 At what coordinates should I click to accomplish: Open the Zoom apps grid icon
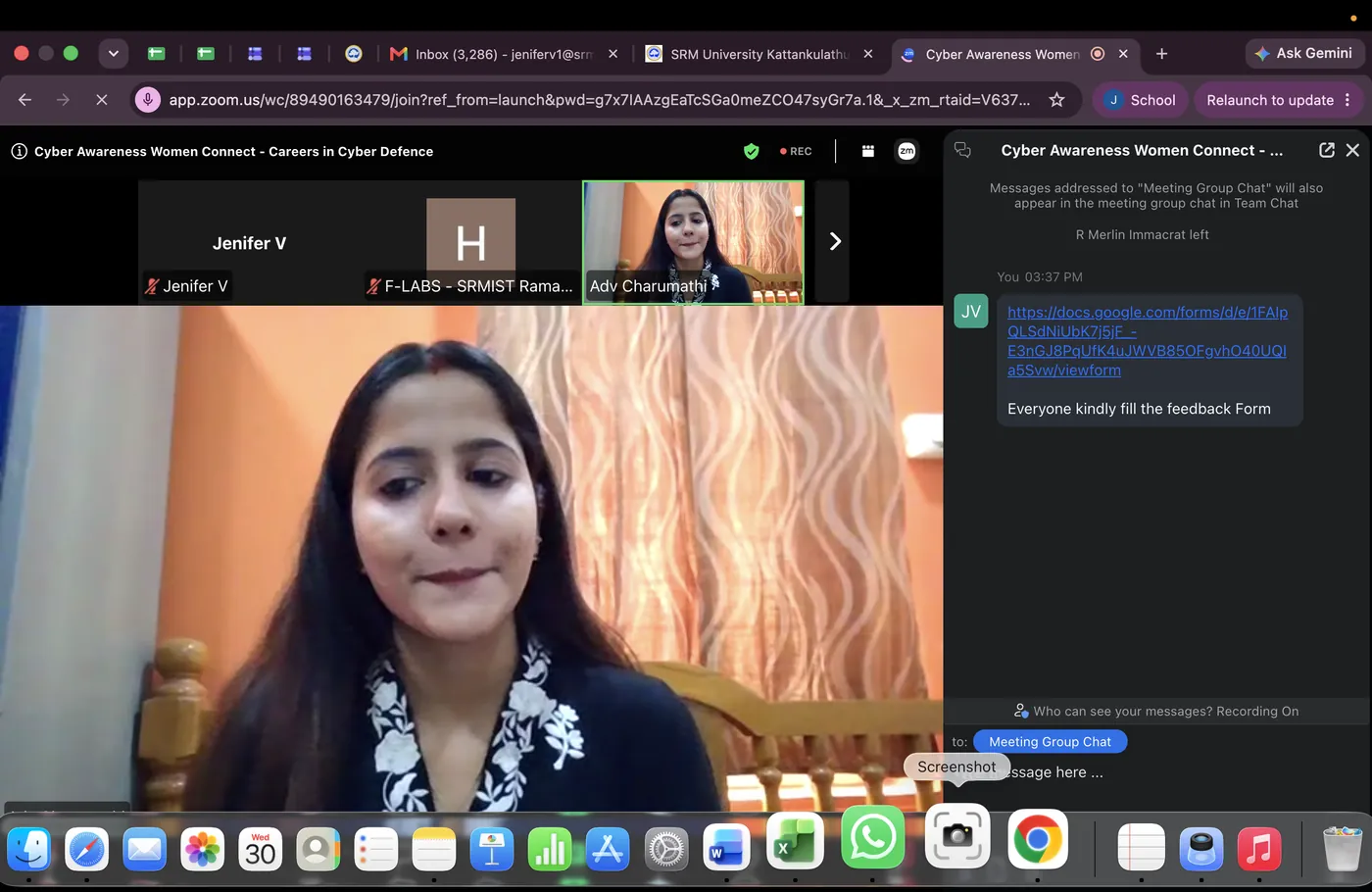click(x=867, y=151)
